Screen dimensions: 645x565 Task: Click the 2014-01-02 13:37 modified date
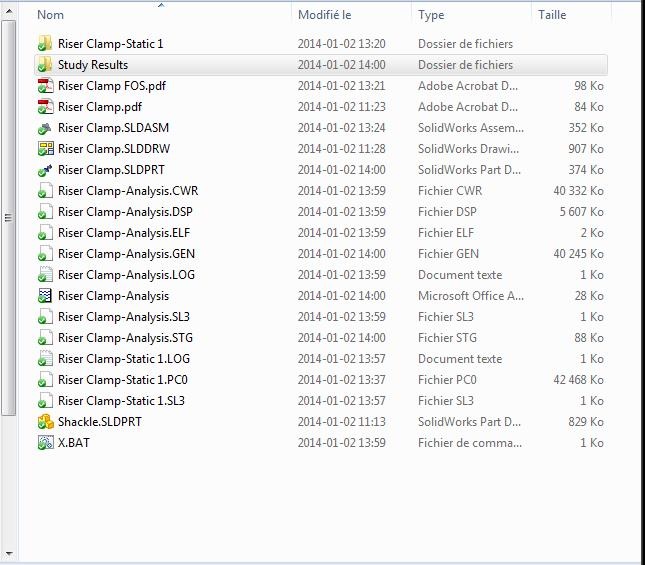coord(341,380)
